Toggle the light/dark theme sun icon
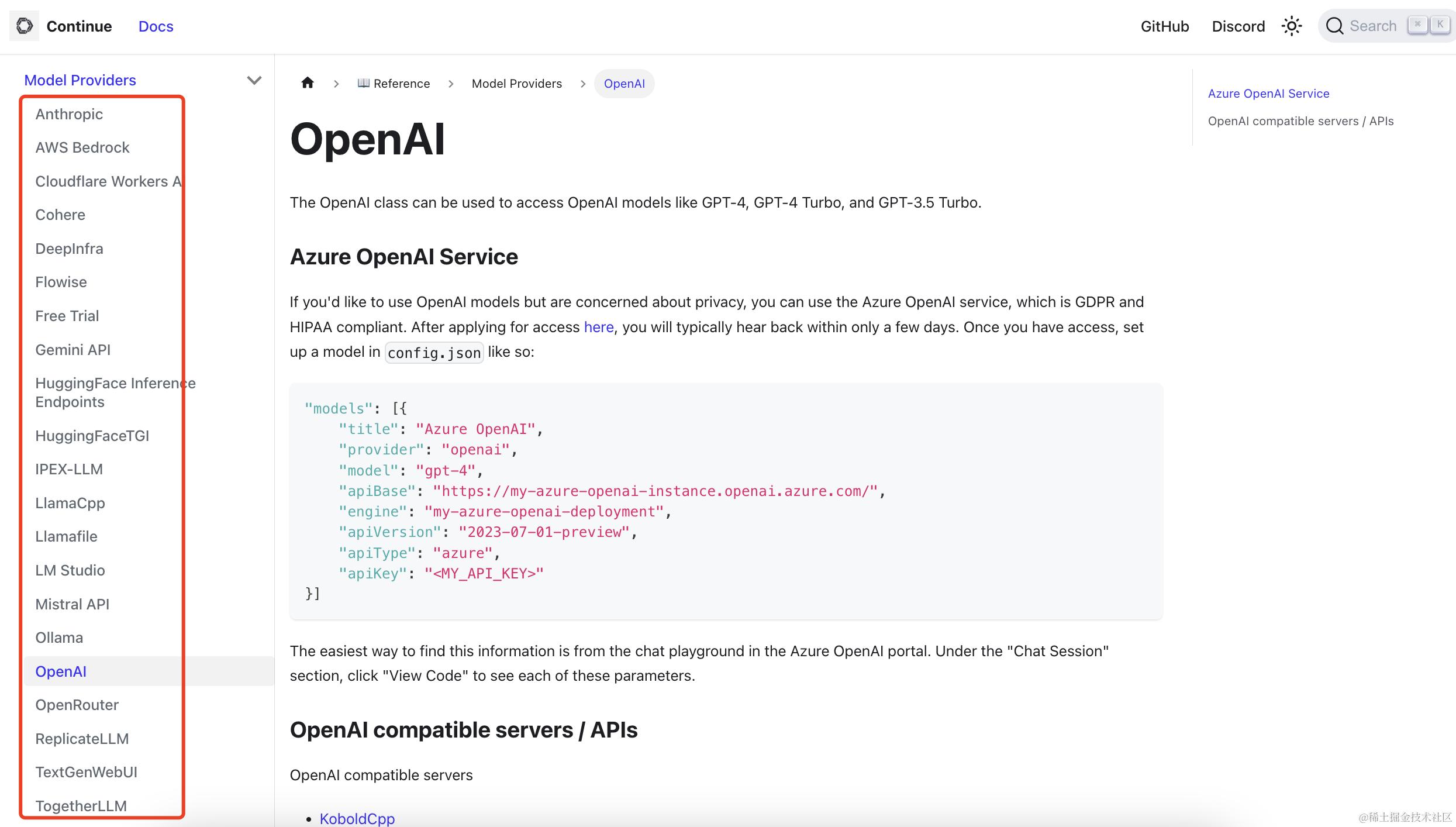This screenshot has height=827, width=1456. tap(1291, 26)
